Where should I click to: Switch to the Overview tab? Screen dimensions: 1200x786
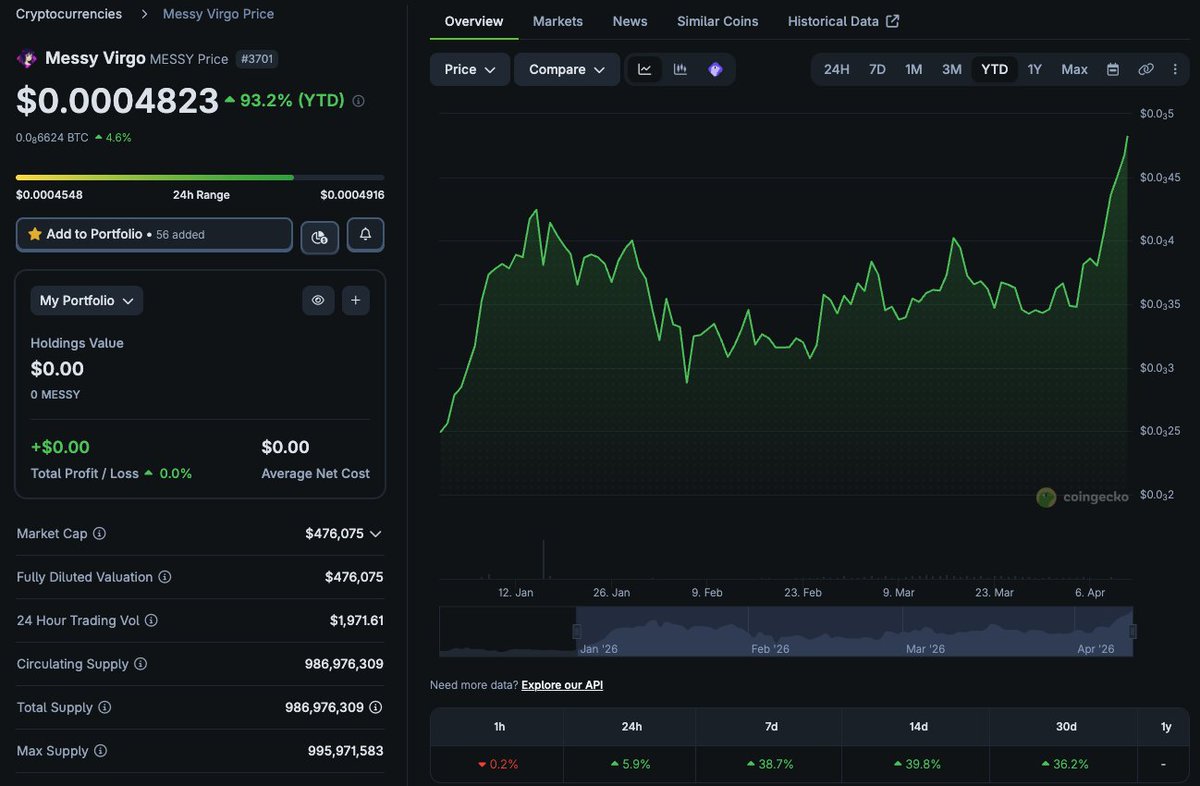(x=474, y=21)
